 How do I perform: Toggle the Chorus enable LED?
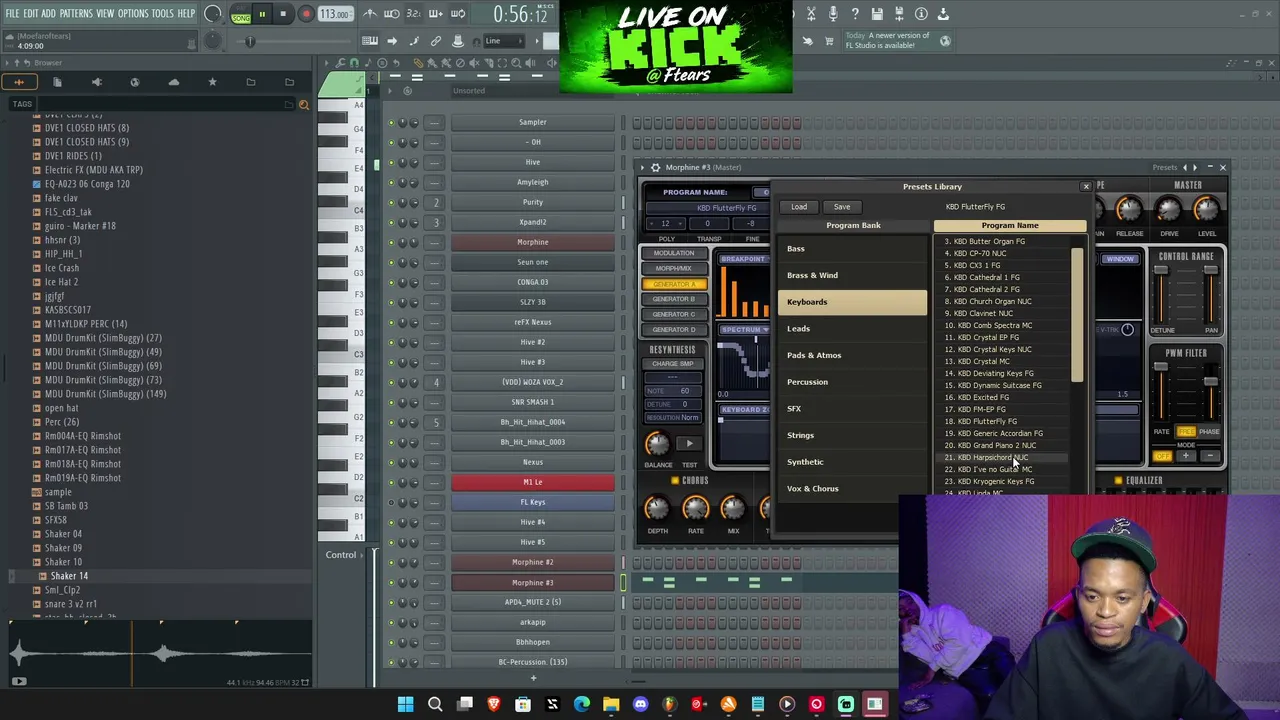pyautogui.click(x=675, y=481)
